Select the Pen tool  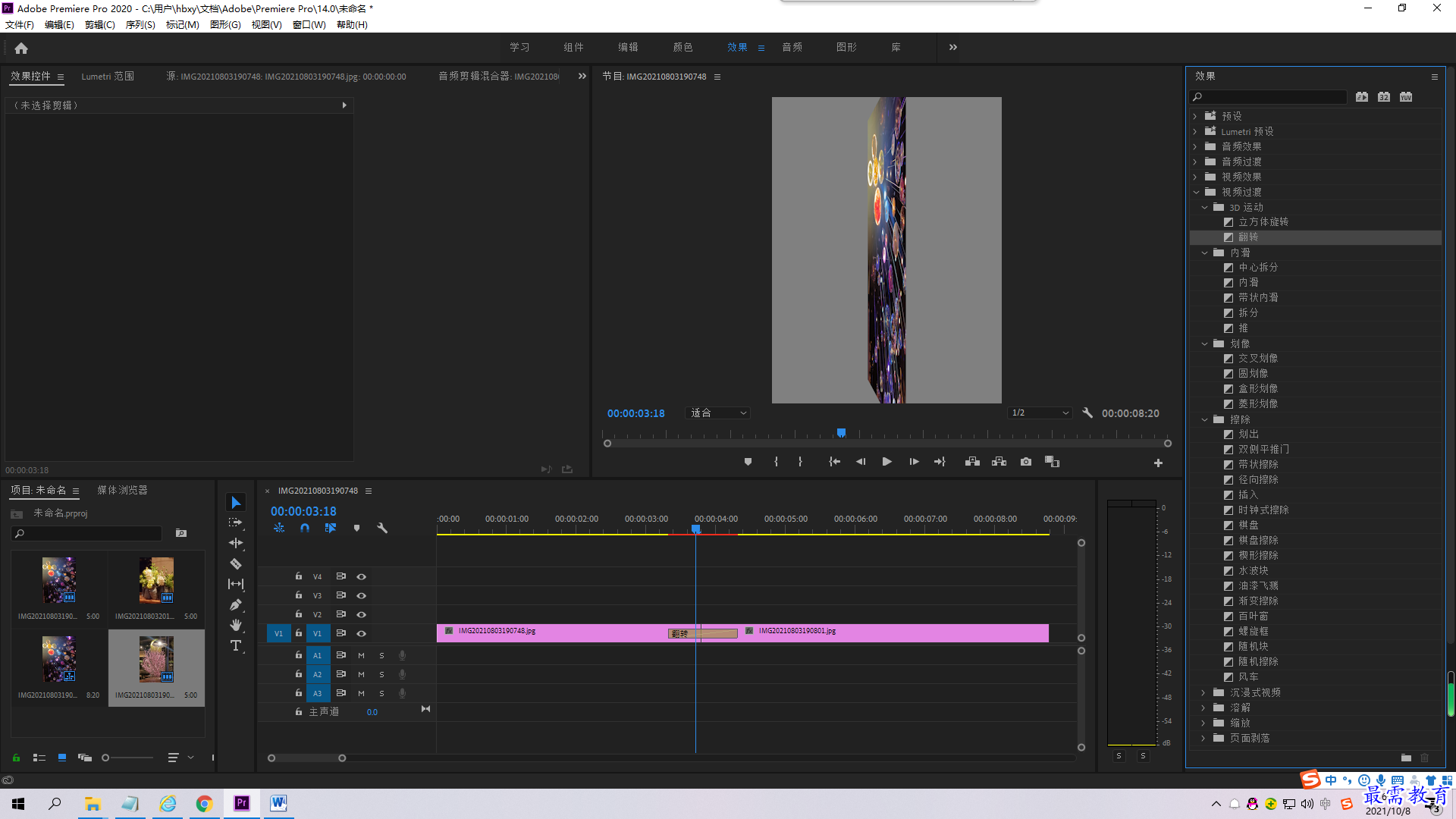[236, 604]
